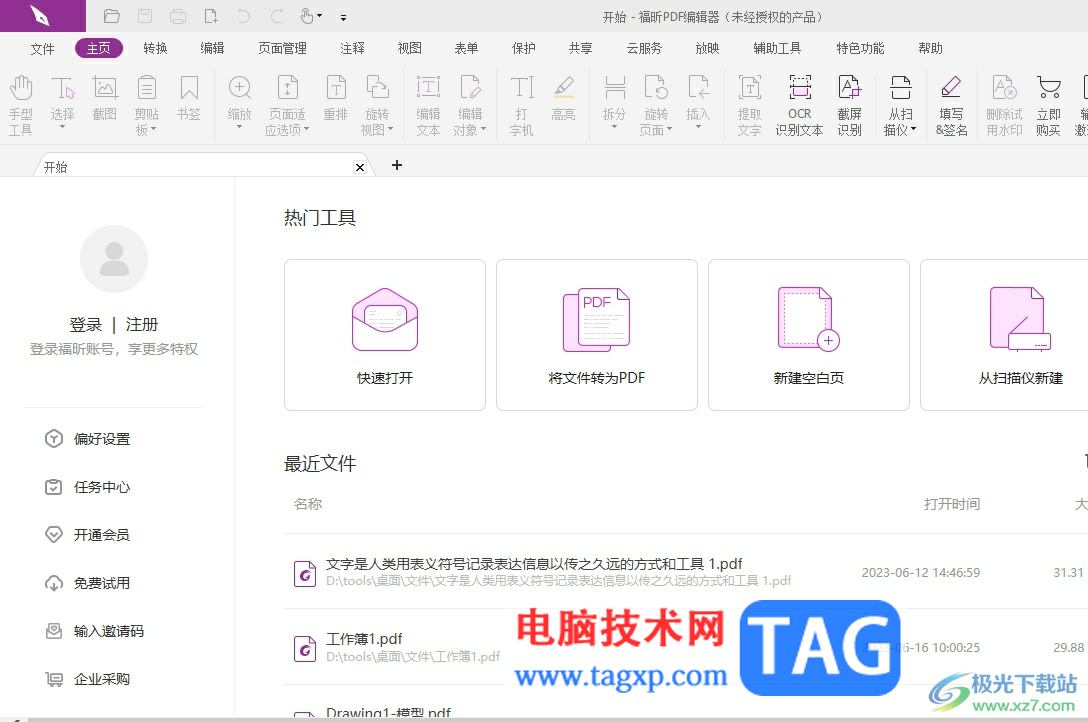
Task: Open recent file 文字是人类用表义符号…工具 1.pdf
Action: tap(534, 564)
